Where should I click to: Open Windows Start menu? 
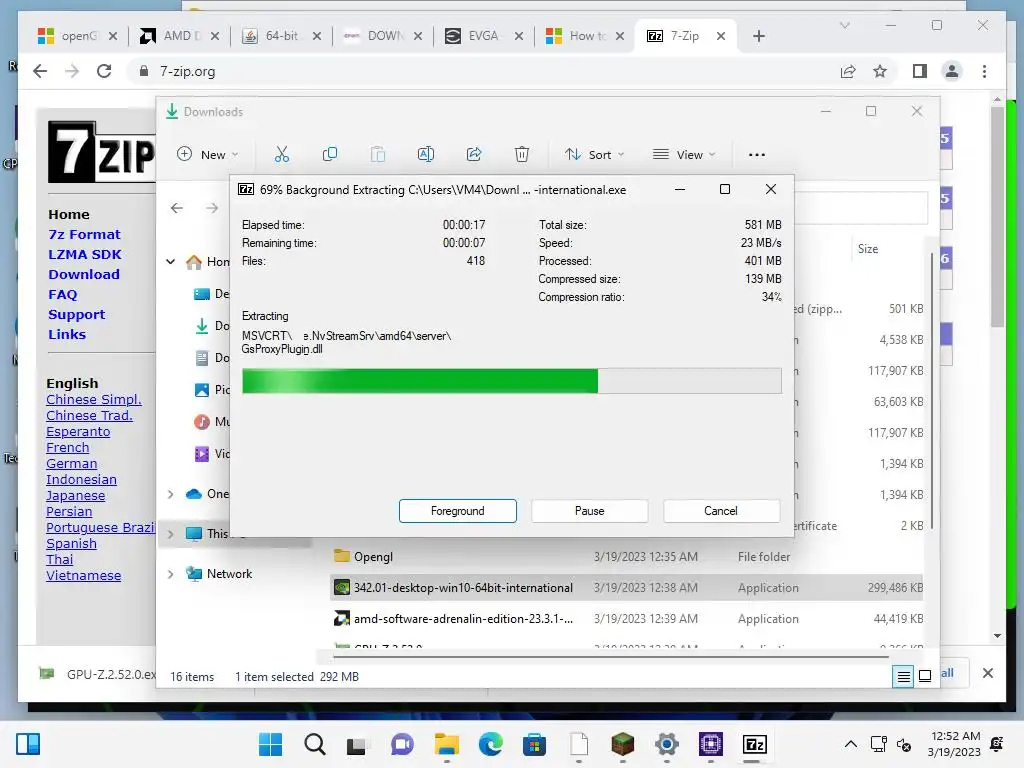(270, 744)
